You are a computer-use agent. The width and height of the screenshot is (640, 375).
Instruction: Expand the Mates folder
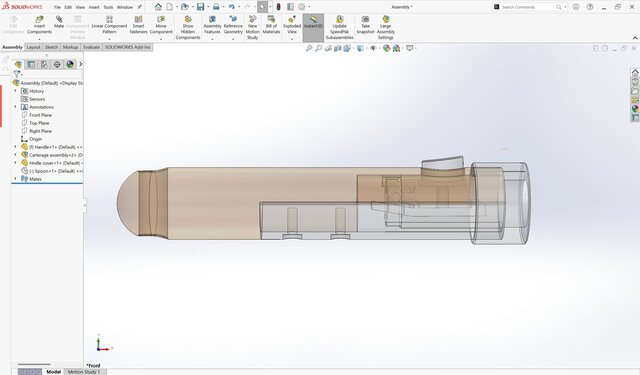pyautogui.click(x=16, y=179)
